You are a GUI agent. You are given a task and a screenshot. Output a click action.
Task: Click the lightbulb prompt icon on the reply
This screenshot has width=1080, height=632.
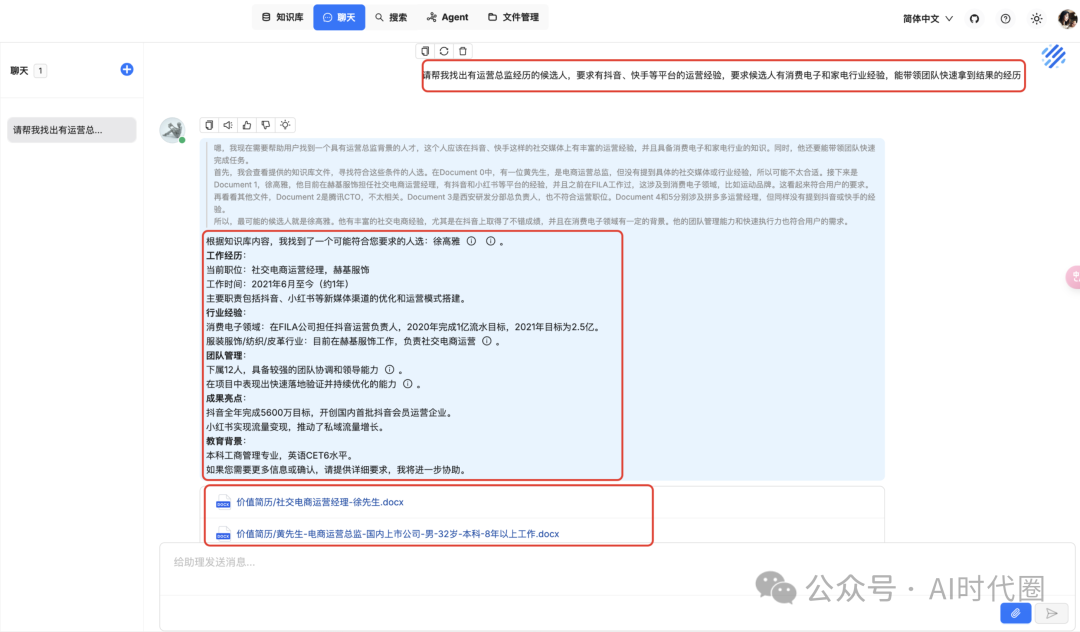[285, 125]
